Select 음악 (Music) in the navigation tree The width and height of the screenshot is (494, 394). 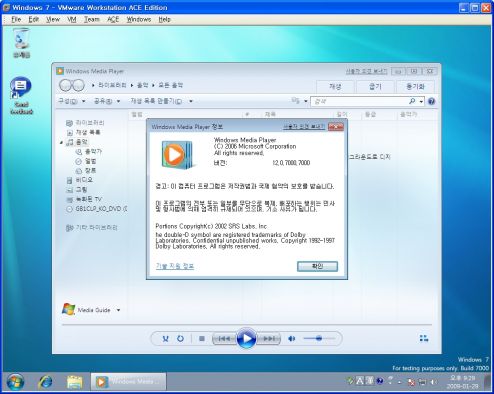point(78,142)
